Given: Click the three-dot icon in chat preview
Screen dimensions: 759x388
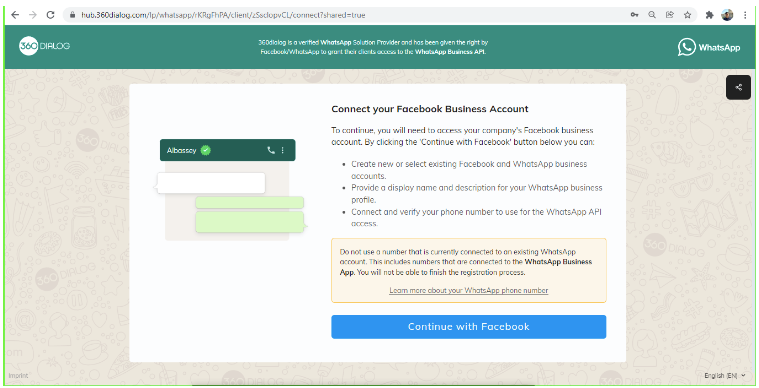Looking at the screenshot, I should (x=283, y=150).
